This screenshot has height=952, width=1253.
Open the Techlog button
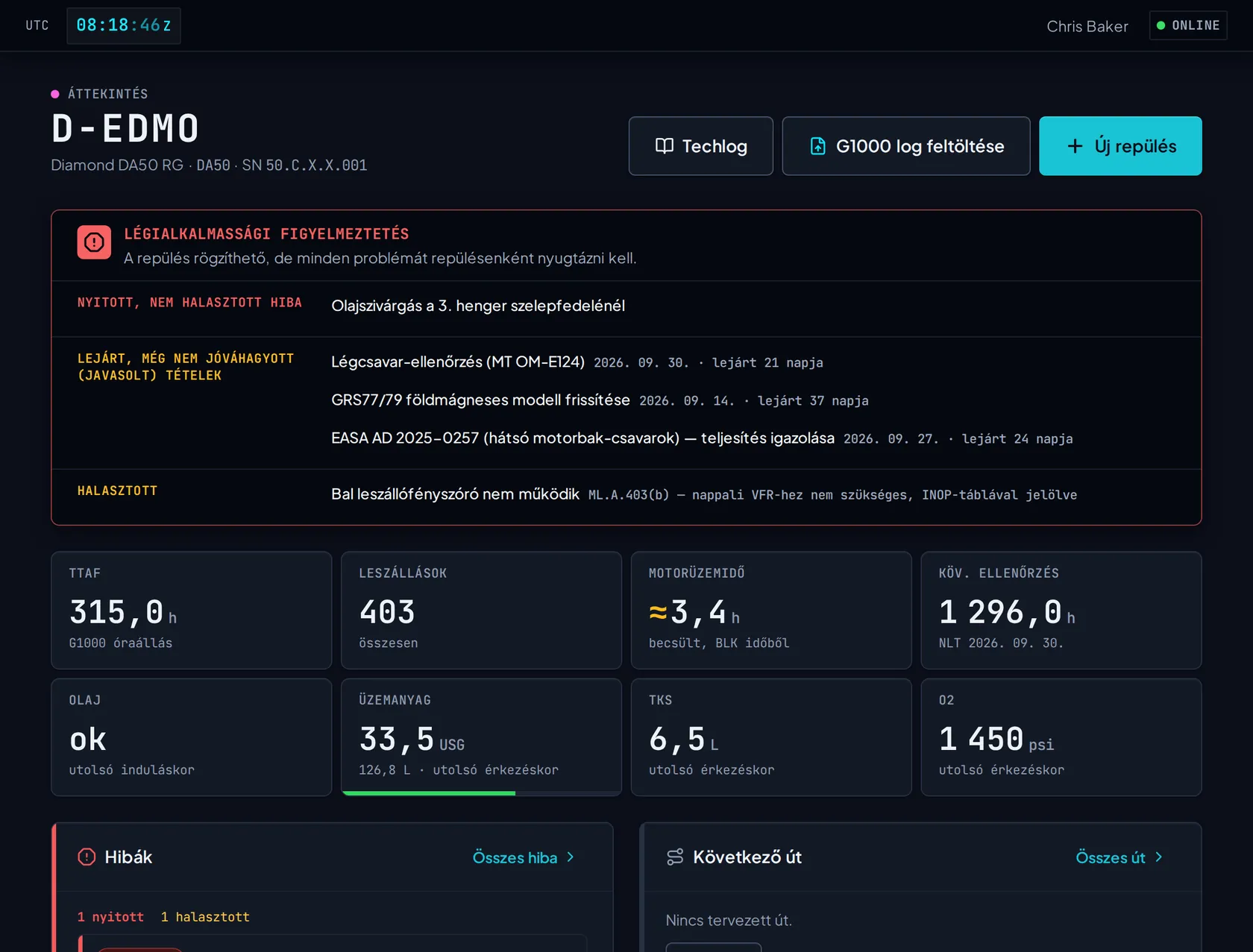coord(700,146)
